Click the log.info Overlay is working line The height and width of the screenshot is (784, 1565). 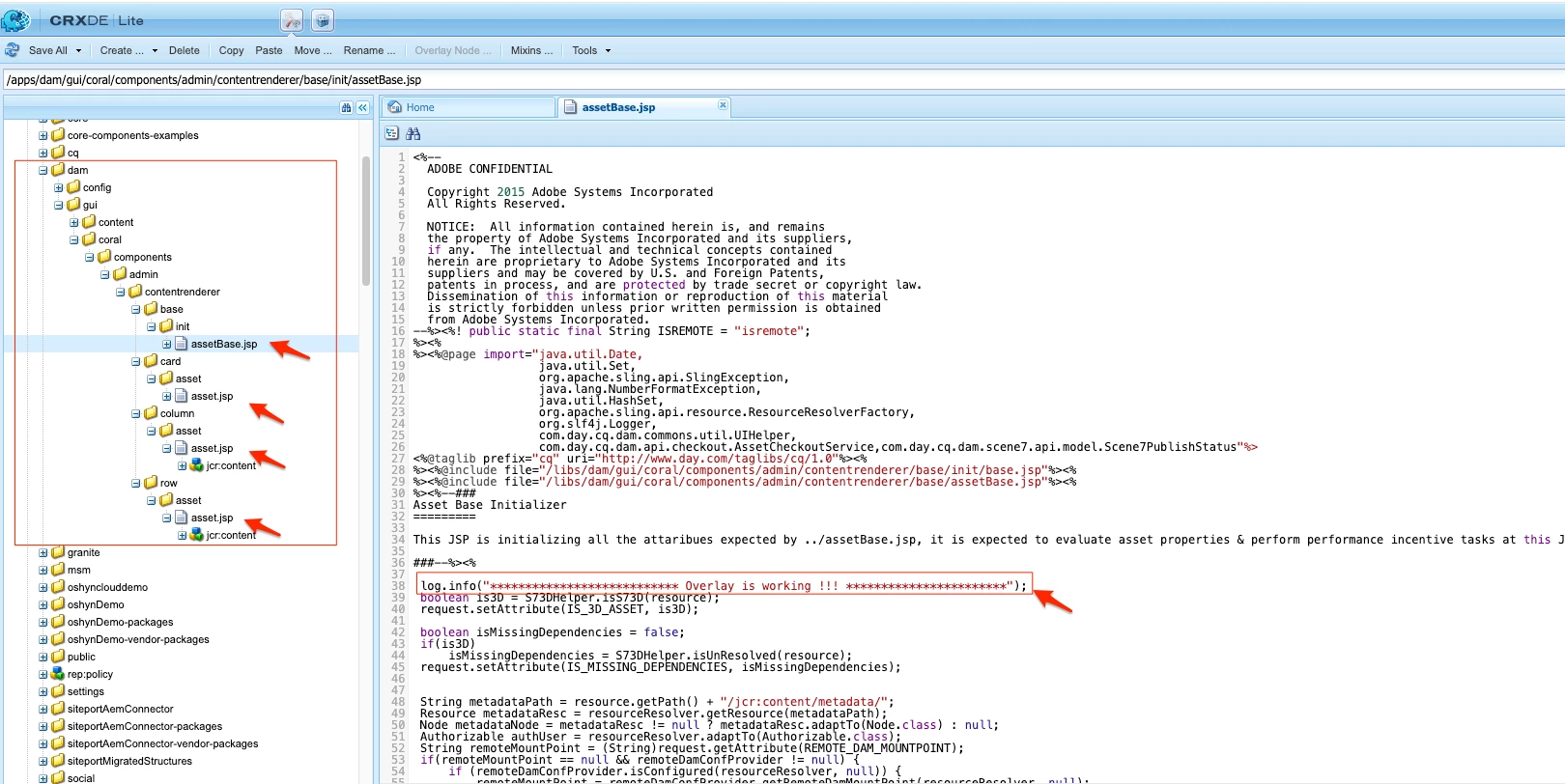tap(724, 585)
